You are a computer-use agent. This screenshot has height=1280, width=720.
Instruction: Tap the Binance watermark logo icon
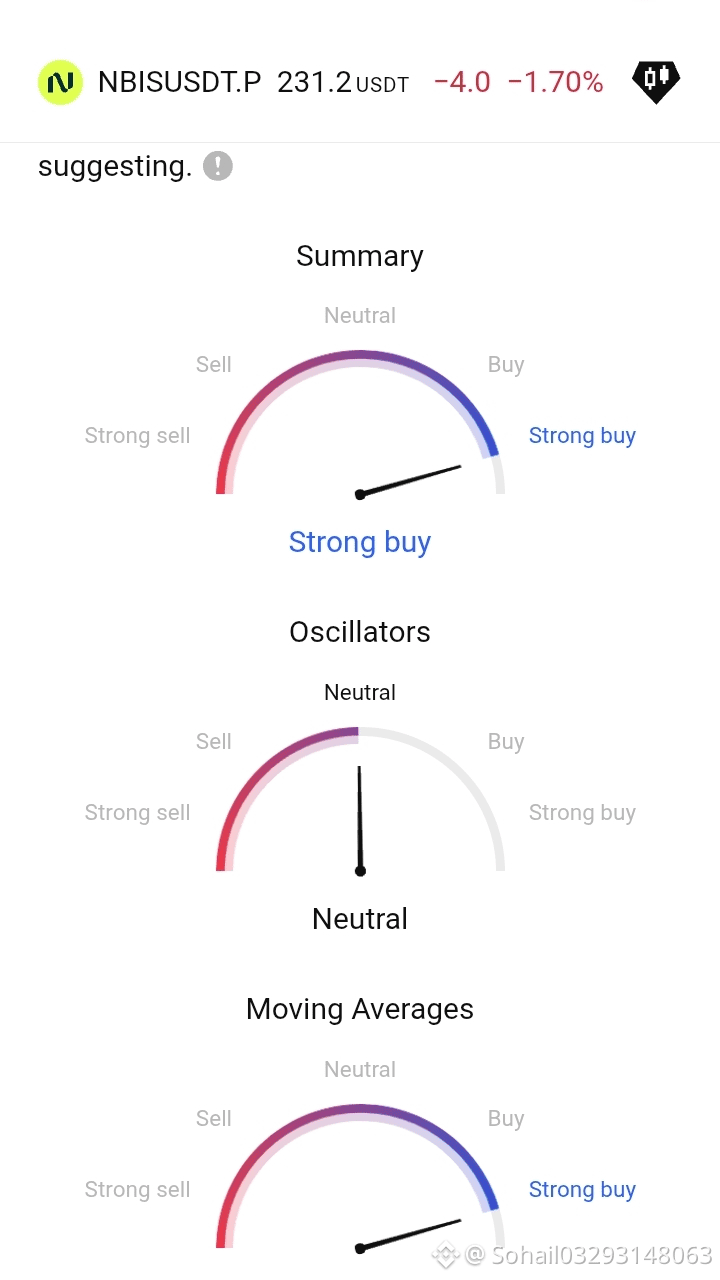tap(446, 1253)
